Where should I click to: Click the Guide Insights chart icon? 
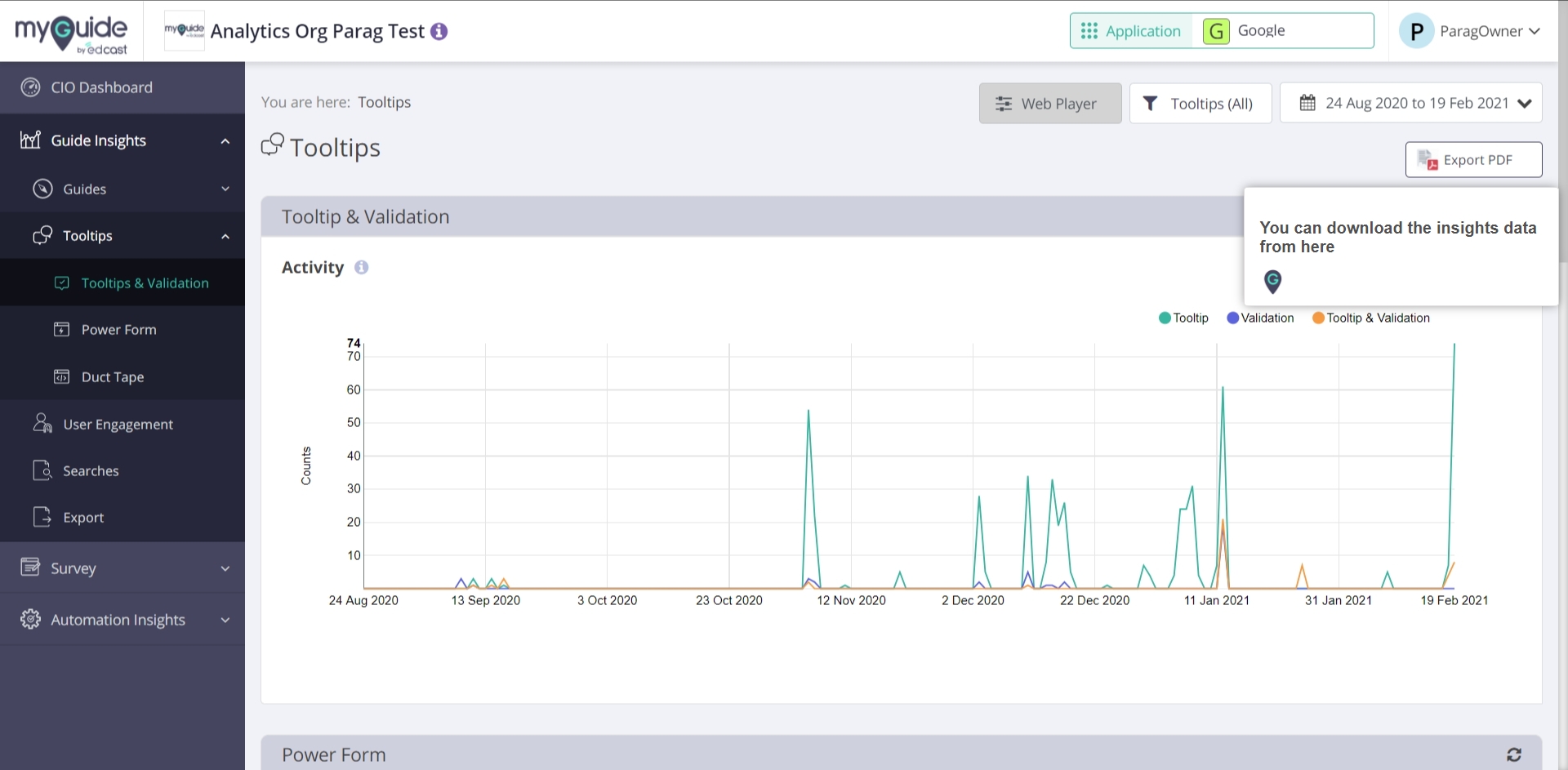[30, 140]
